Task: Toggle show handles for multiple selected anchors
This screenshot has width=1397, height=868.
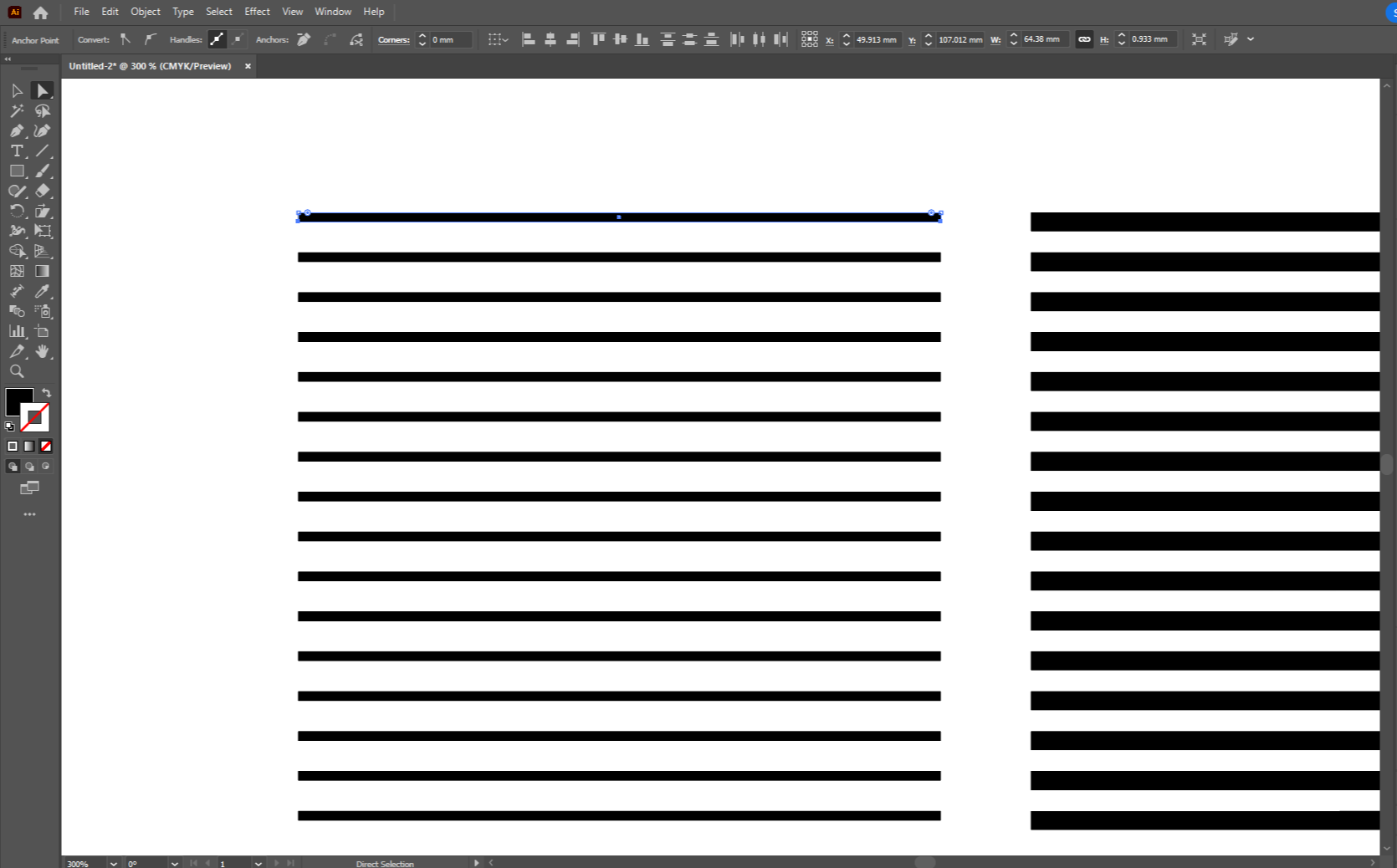Action: click(217, 39)
